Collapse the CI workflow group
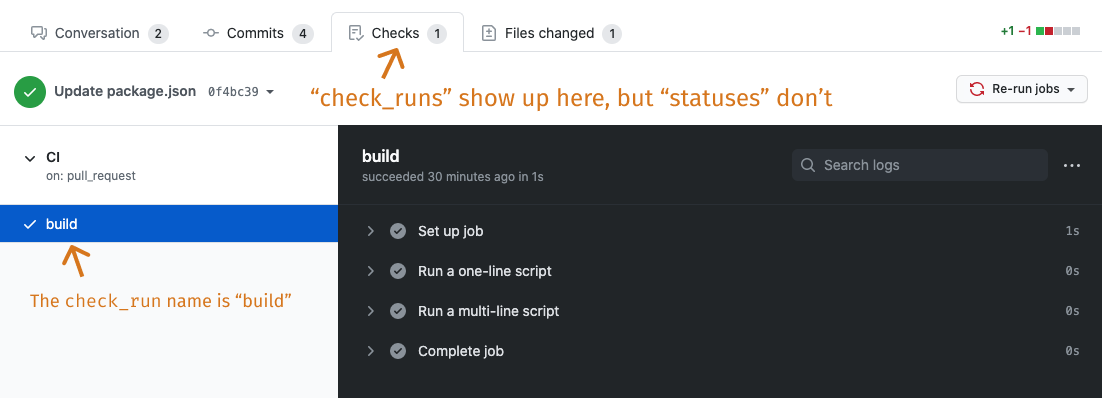The image size is (1102, 398). point(30,158)
